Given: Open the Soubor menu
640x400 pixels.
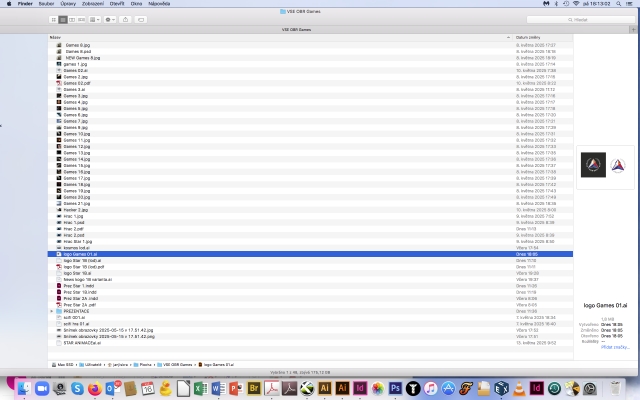Looking at the screenshot, I should [x=46, y=4].
